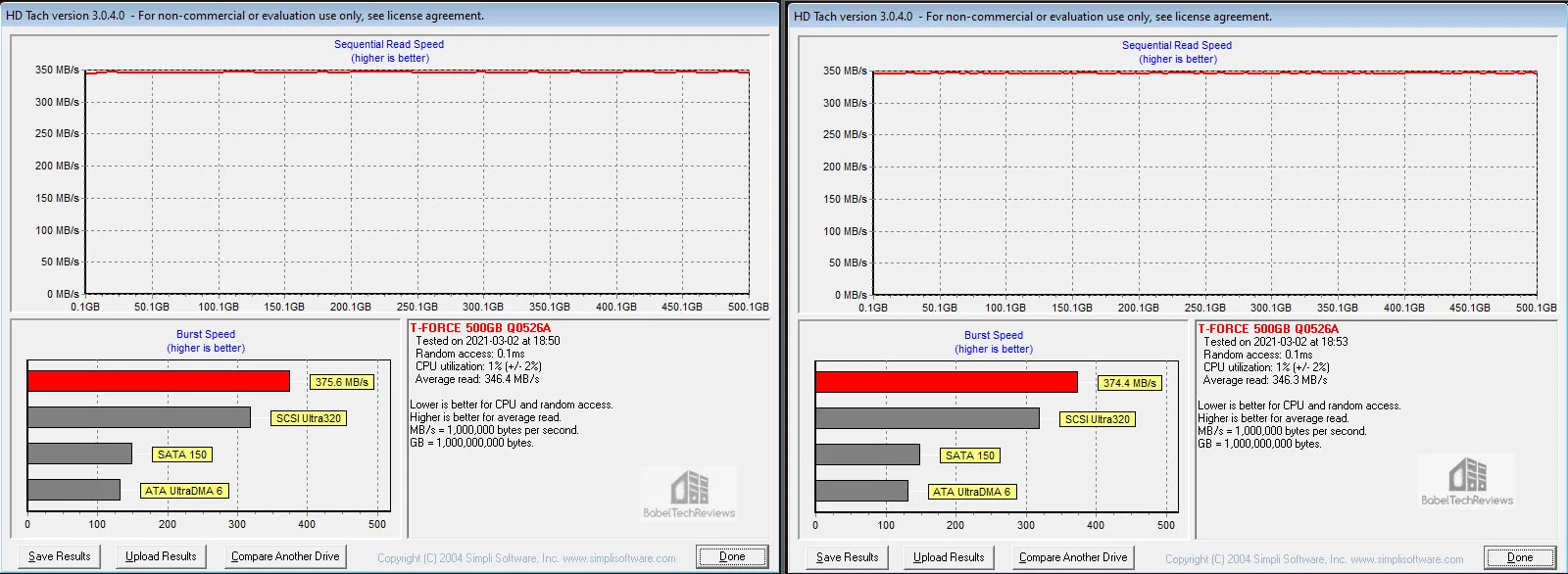Click "Tested on 2021-03-02 at 18:50" text
1568x574 pixels.
[x=488, y=341]
